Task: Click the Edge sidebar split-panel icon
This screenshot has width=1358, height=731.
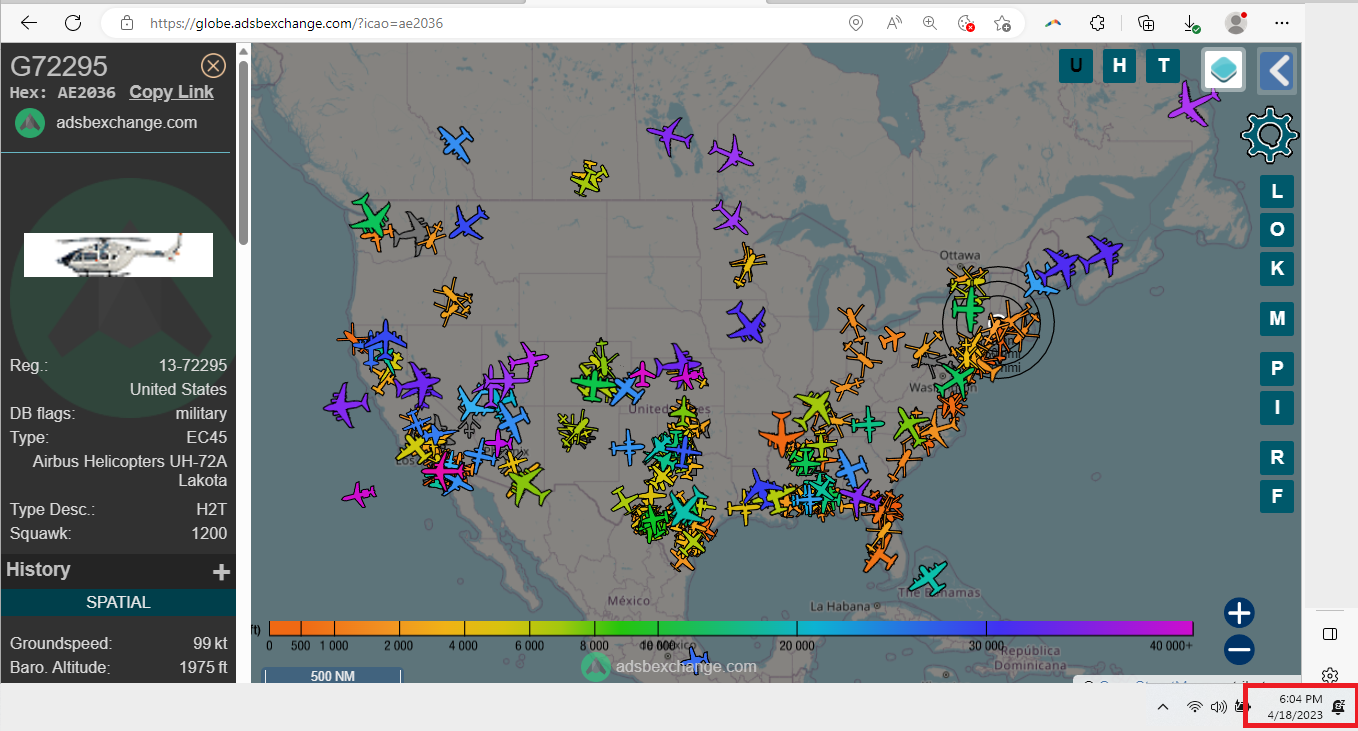Action: click(1330, 634)
